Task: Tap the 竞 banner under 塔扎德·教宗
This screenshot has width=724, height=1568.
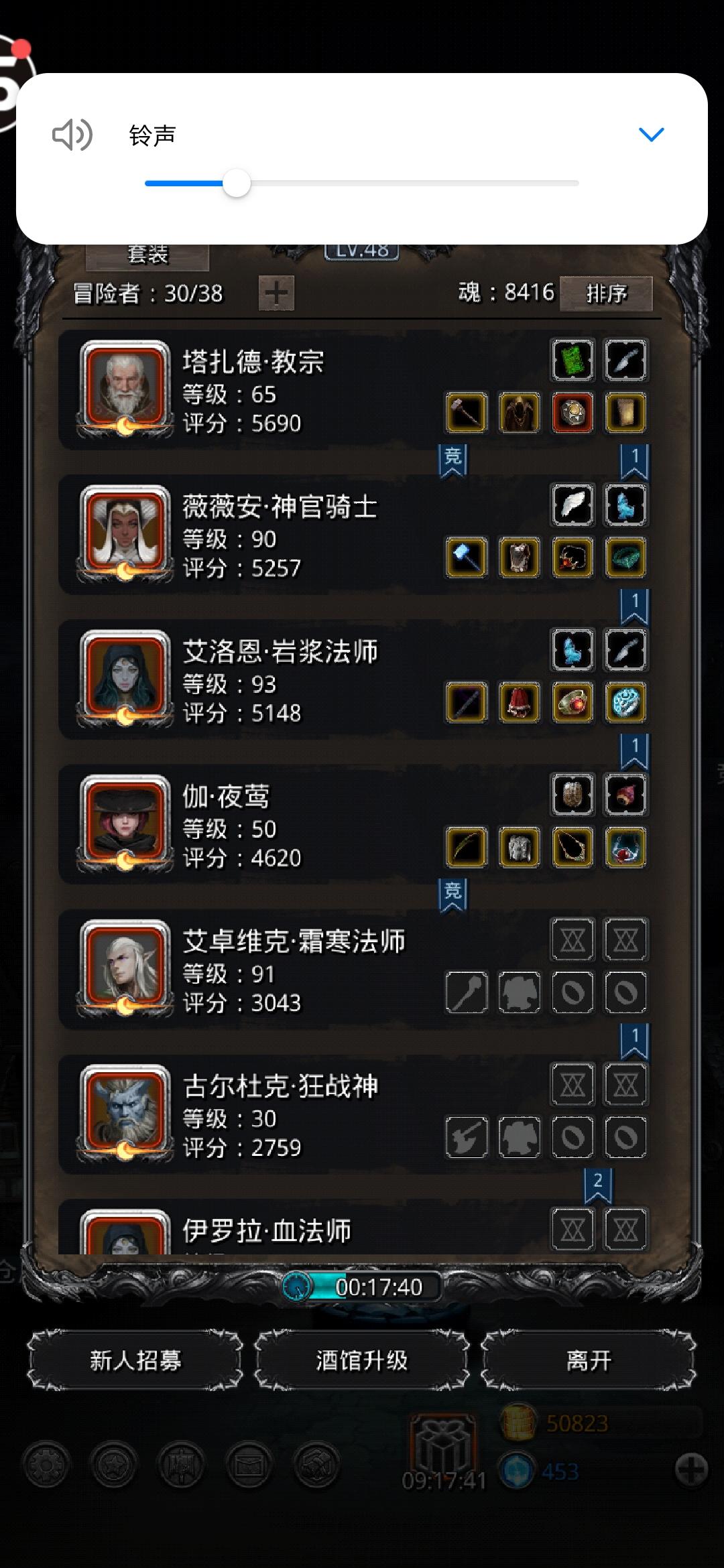Action: tap(452, 460)
